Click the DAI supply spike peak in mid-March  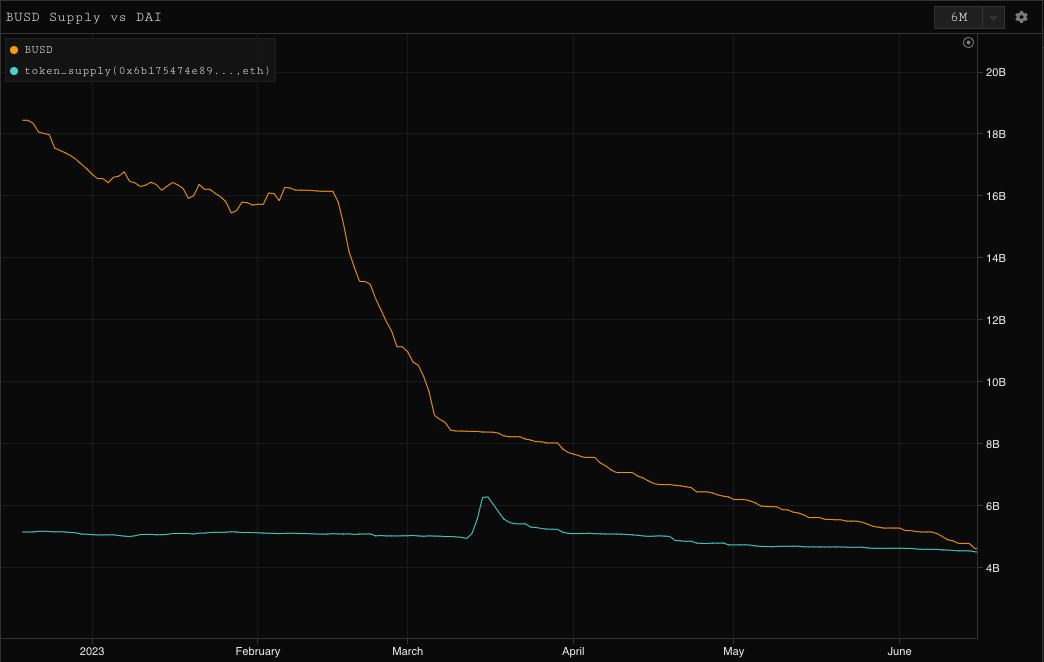pos(485,497)
